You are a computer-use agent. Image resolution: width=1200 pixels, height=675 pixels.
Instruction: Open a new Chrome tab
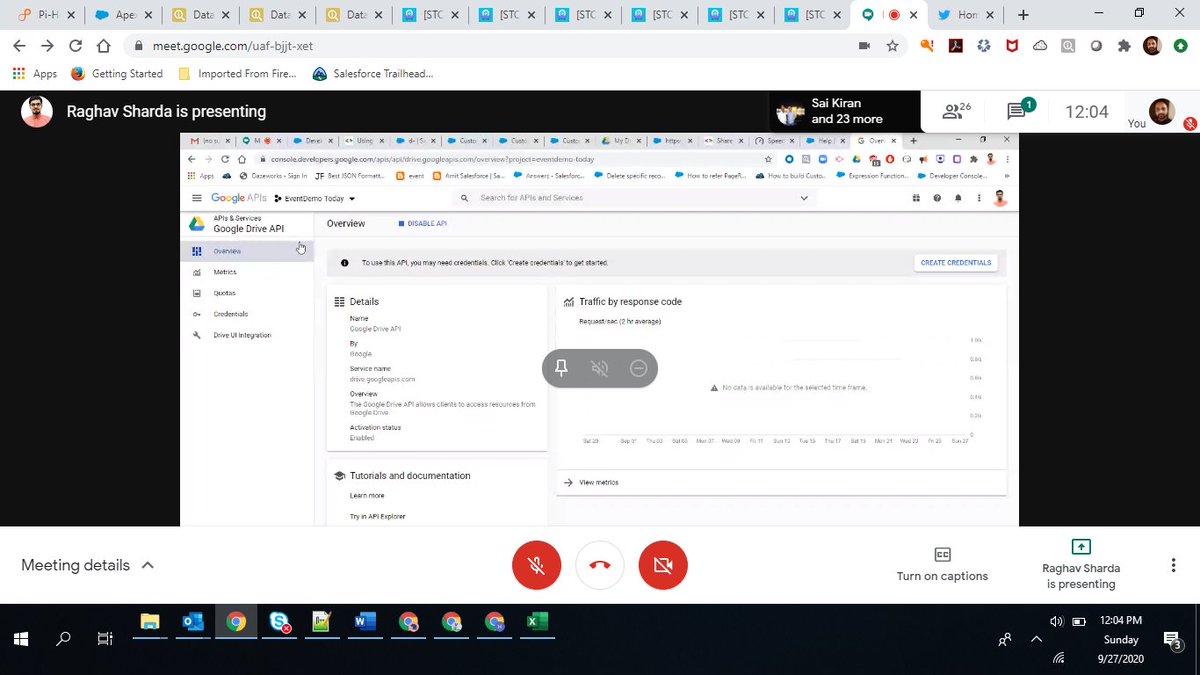1023,15
